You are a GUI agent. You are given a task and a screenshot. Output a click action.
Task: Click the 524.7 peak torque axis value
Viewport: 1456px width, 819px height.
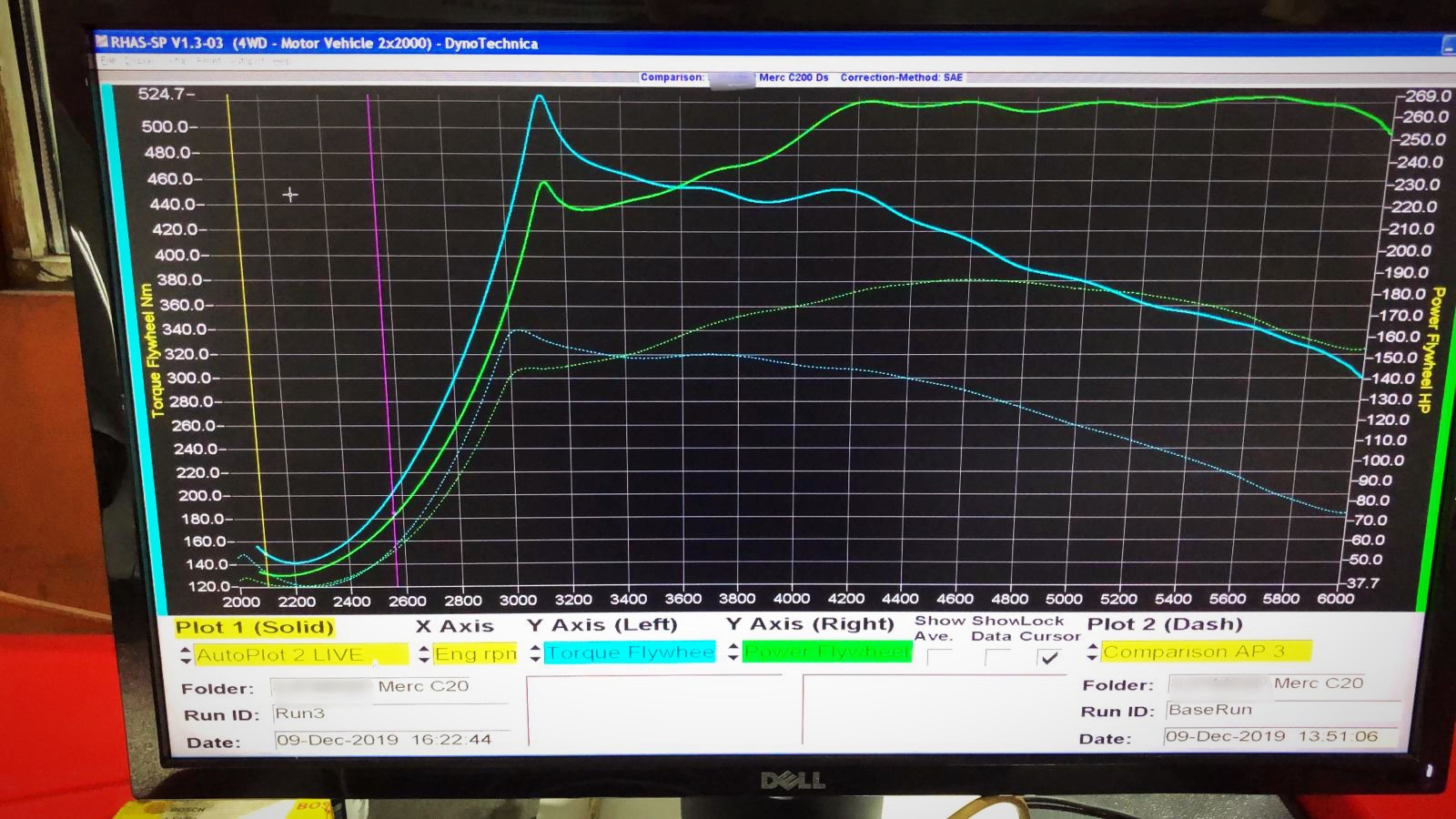click(162, 94)
